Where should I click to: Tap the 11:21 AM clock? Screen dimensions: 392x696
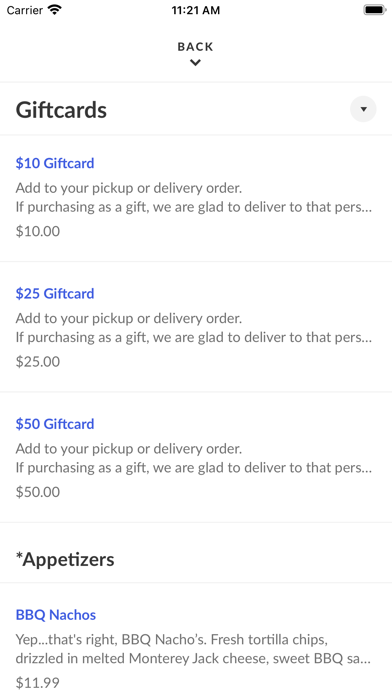click(x=196, y=10)
